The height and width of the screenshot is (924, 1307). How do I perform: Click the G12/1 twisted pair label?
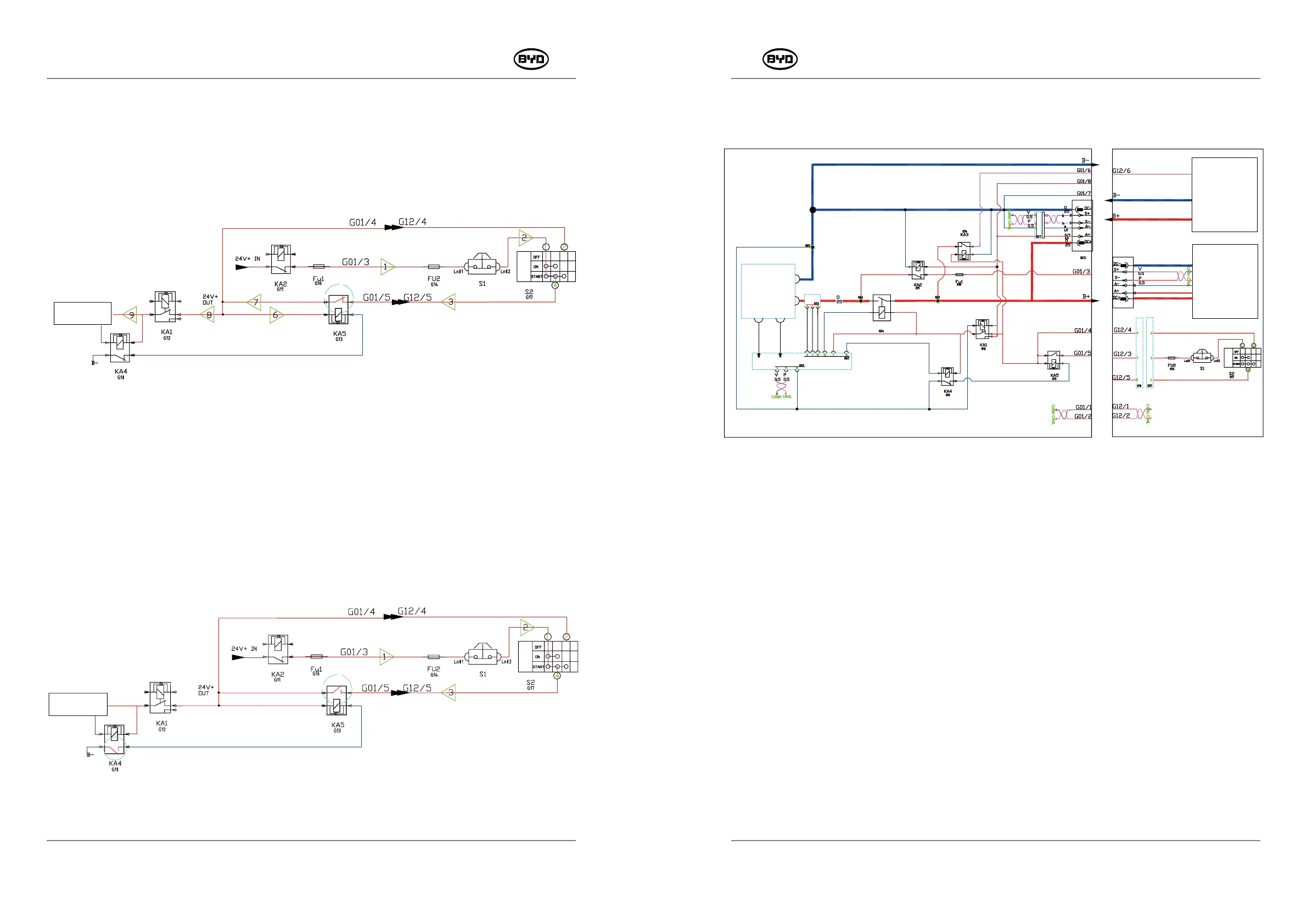(x=1121, y=406)
